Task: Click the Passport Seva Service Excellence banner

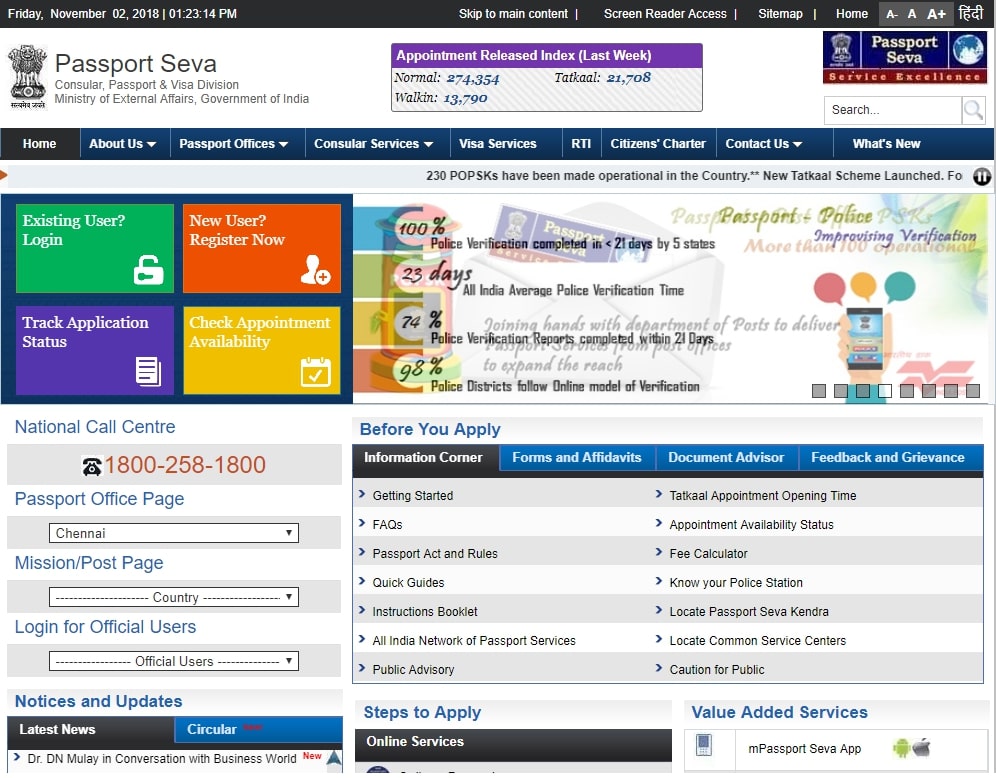Action: click(x=905, y=58)
